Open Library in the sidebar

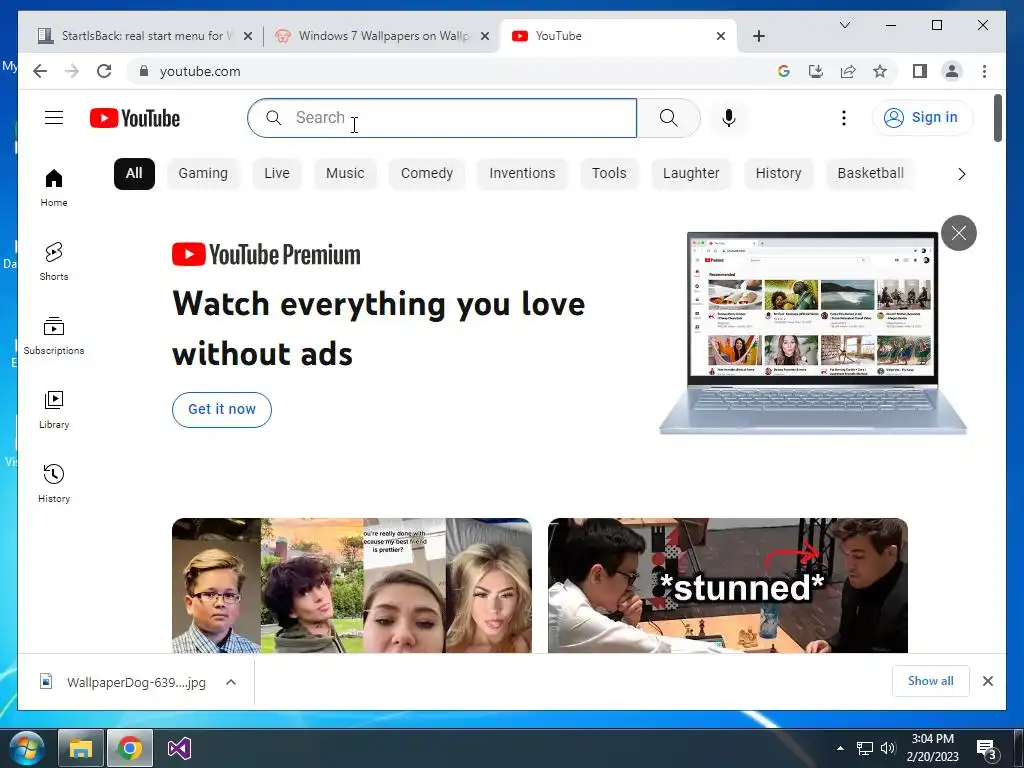[x=54, y=410]
